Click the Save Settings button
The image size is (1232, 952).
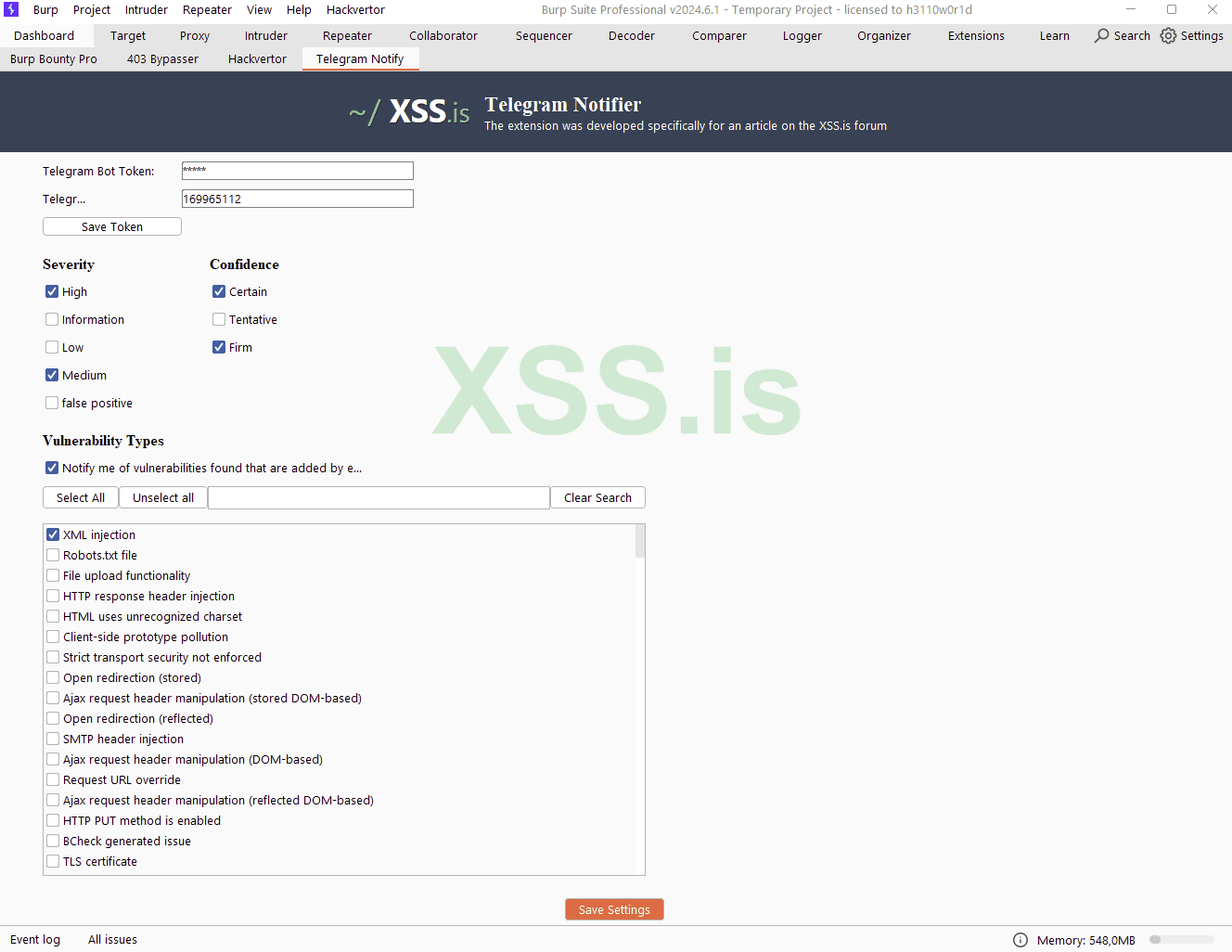click(614, 909)
